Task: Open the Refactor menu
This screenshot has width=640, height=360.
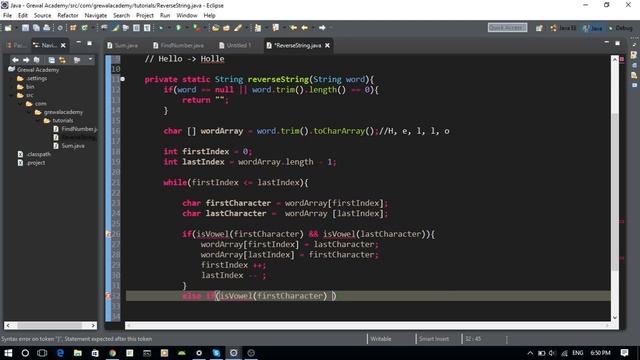Action: (68, 16)
